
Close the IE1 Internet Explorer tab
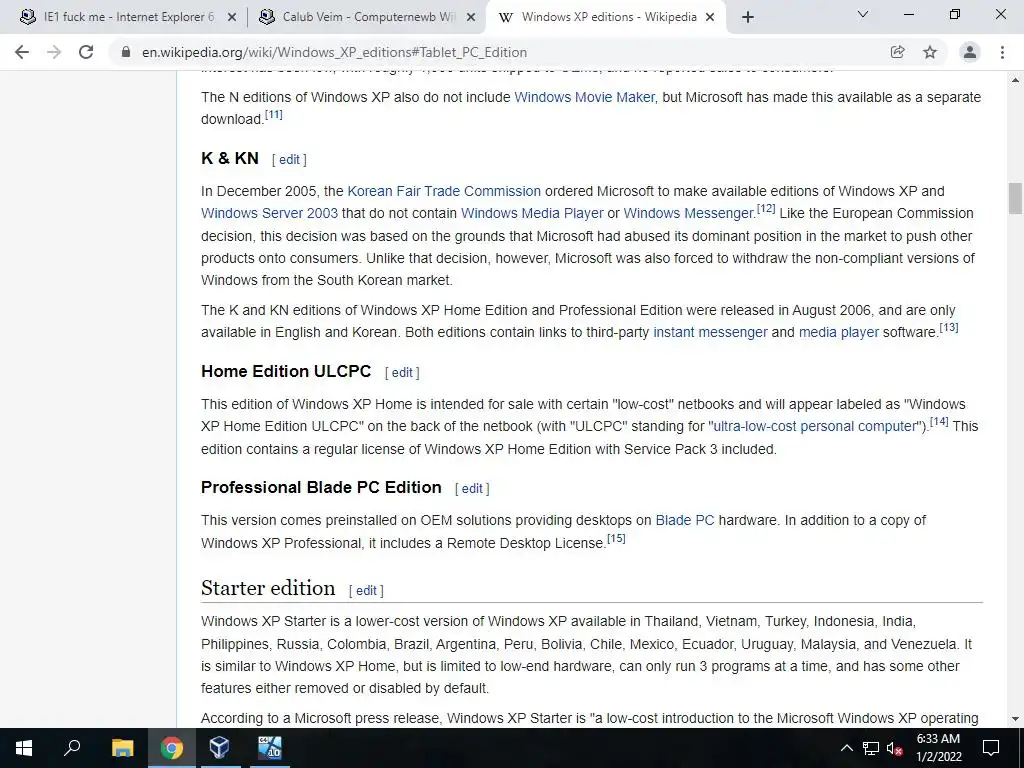[x=232, y=18]
